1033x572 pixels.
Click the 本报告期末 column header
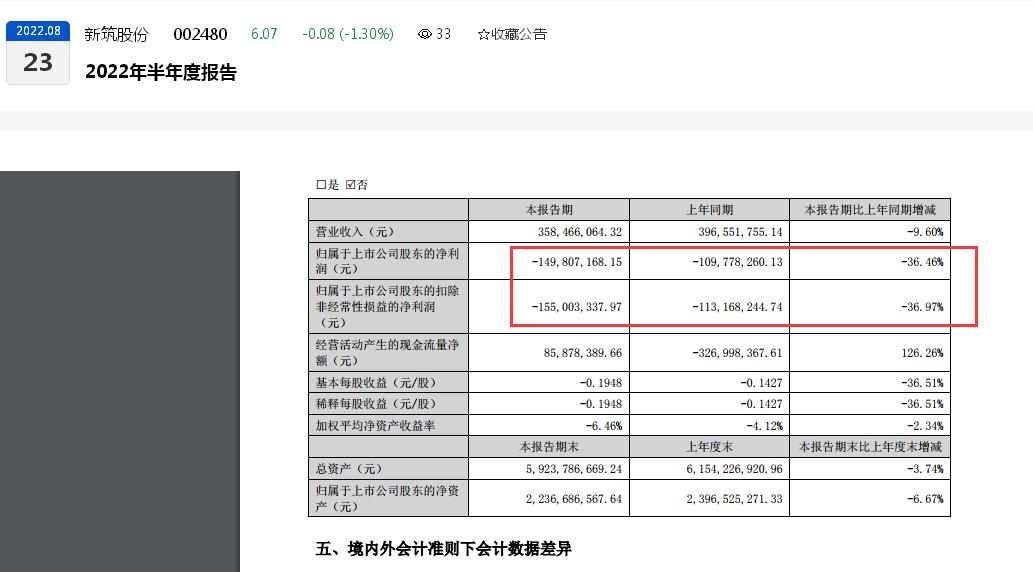[x=549, y=446]
